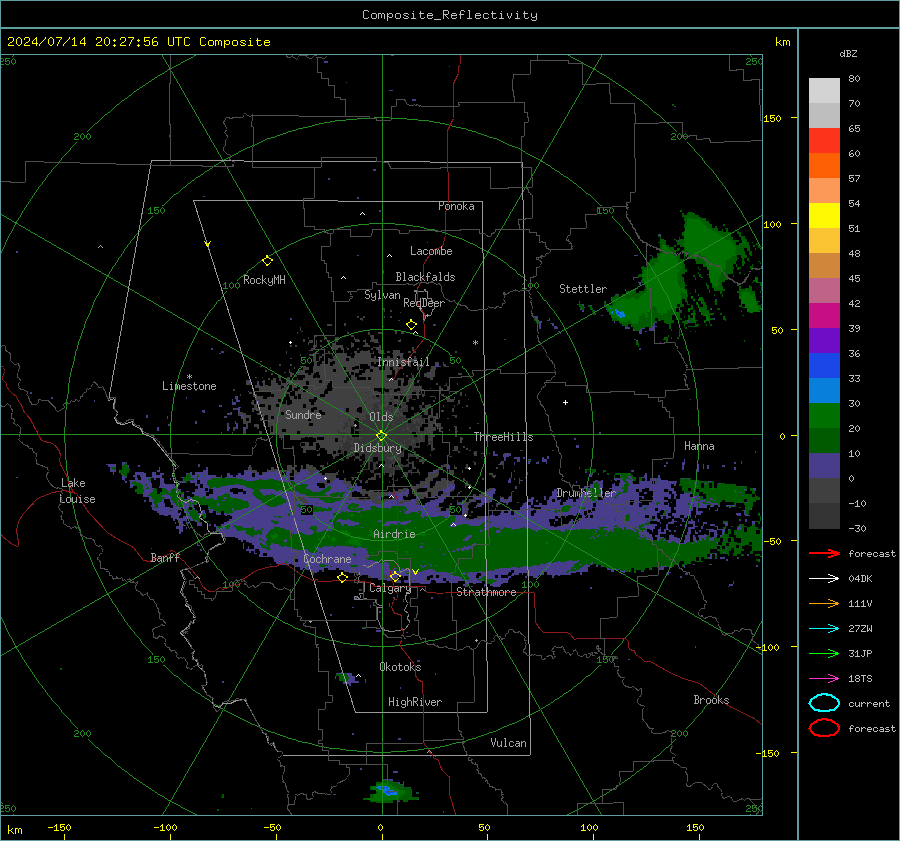Click the Drumheller label

point(586,493)
